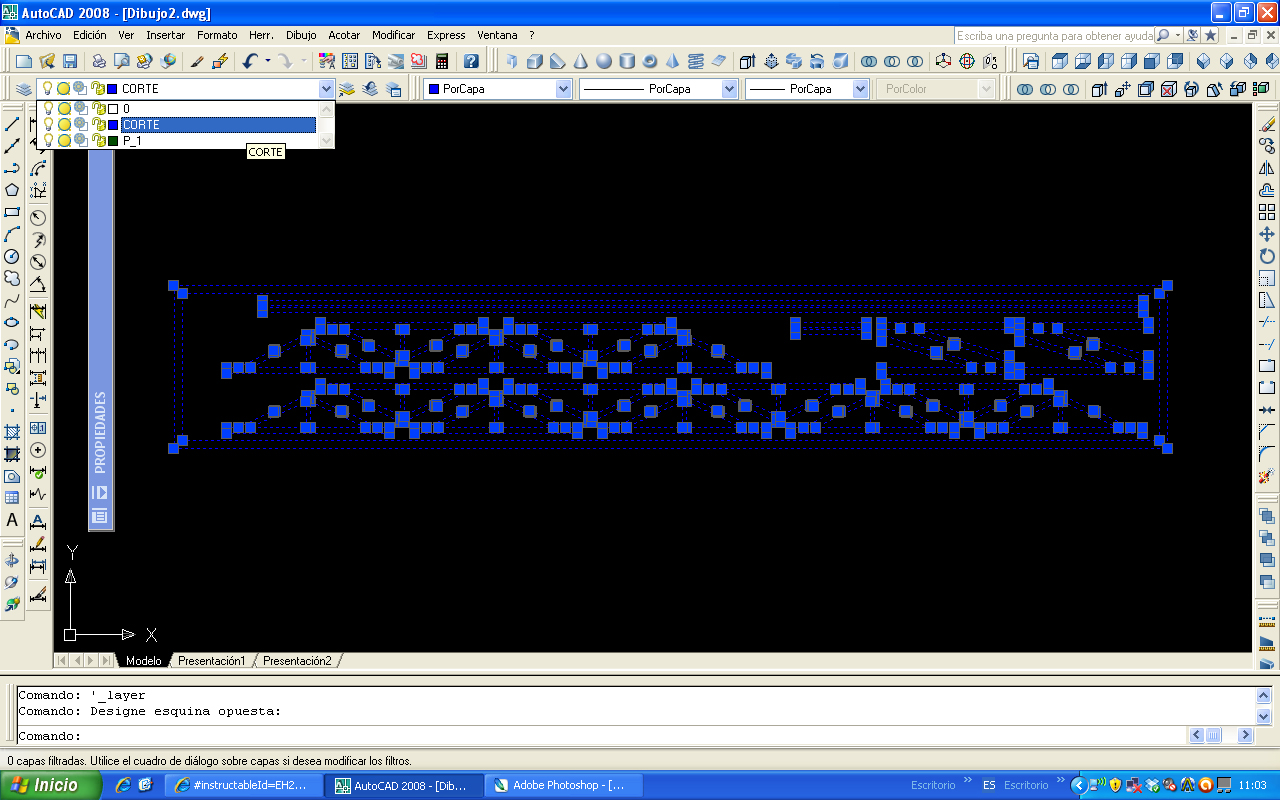Select the Circle draw tool

tap(12, 256)
